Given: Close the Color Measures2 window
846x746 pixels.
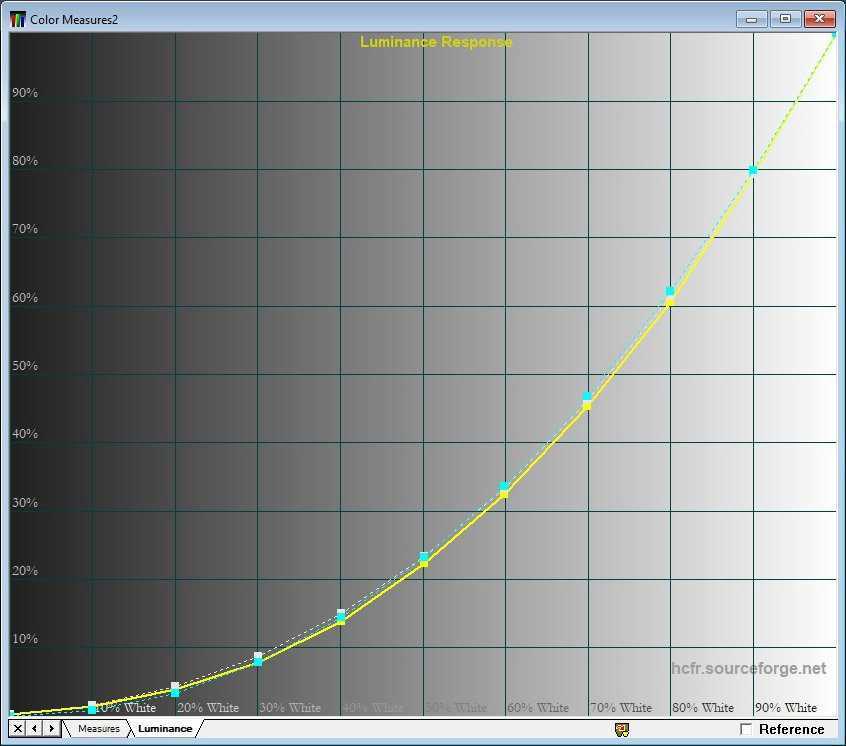Looking at the screenshot, I should (x=820, y=19).
